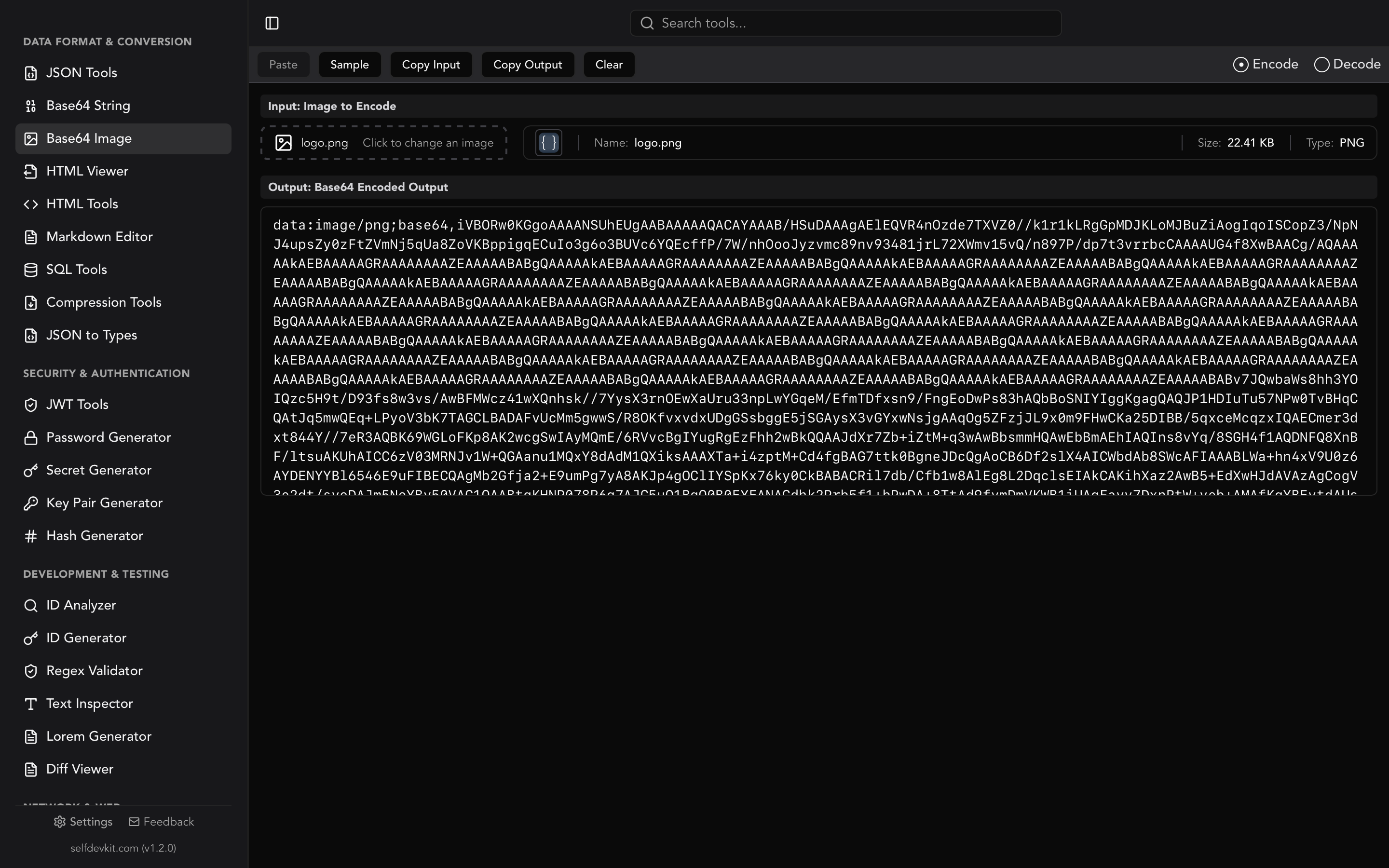This screenshot has height=868, width=1389.
Task: Open the Markdown Editor
Action: click(x=99, y=236)
